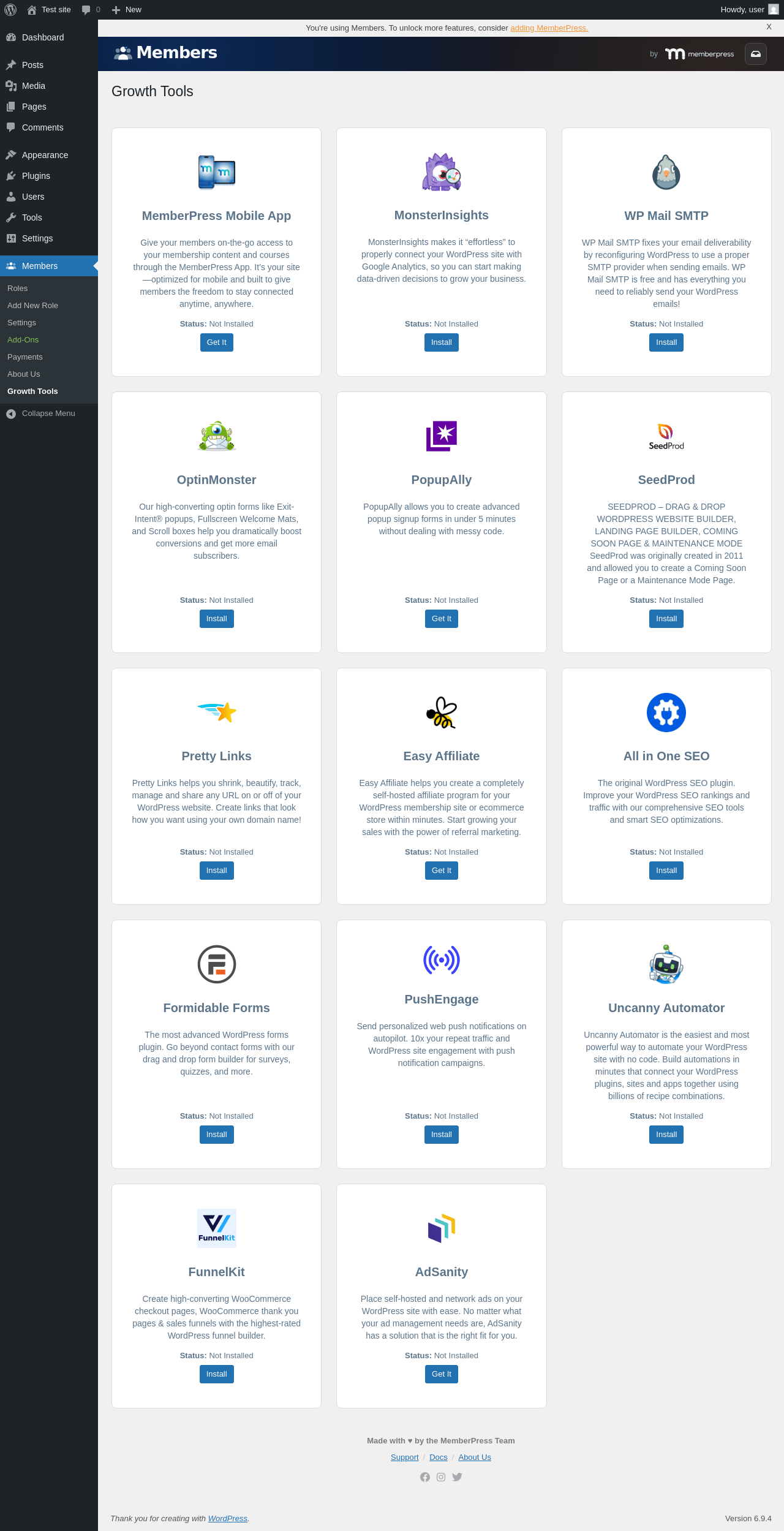Click the AdSanity logo

point(442,1228)
